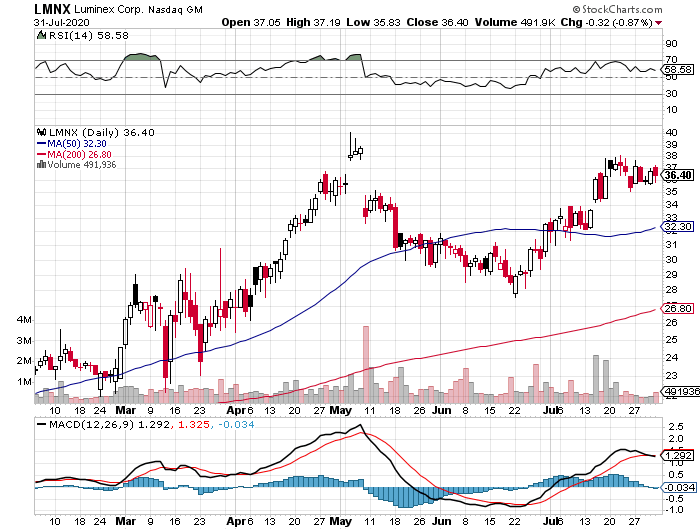Image resolution: width=700 pixels, height=530 pixels.
Task: Click the 90 label on RSI axis
Action: (x=671, y=44)
